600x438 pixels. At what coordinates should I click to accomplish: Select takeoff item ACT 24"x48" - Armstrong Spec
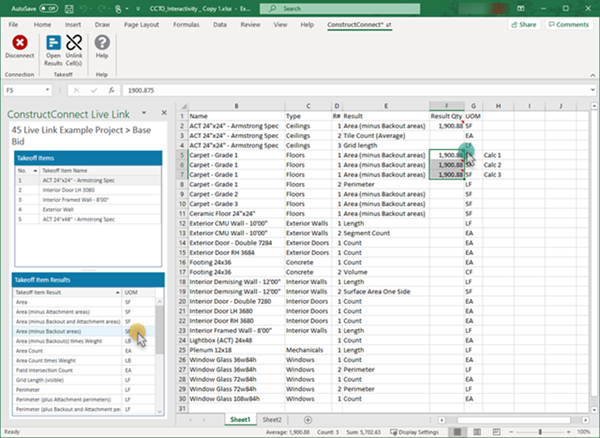(88, 220)
